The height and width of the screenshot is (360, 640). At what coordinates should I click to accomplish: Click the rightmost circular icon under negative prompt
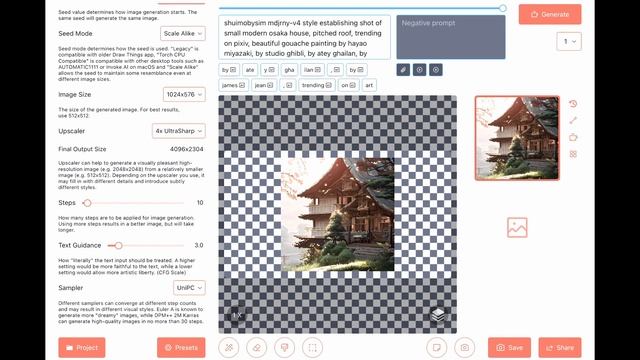[436, 70]
